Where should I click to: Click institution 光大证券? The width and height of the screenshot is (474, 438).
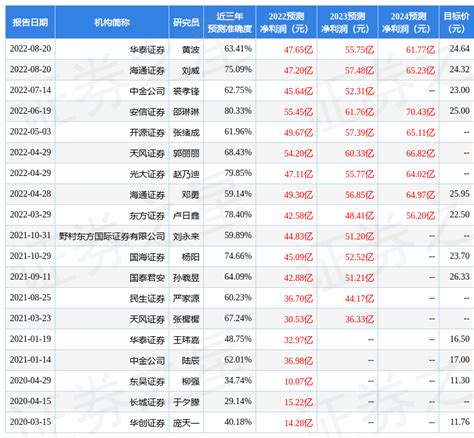click(x=147, y=174)
